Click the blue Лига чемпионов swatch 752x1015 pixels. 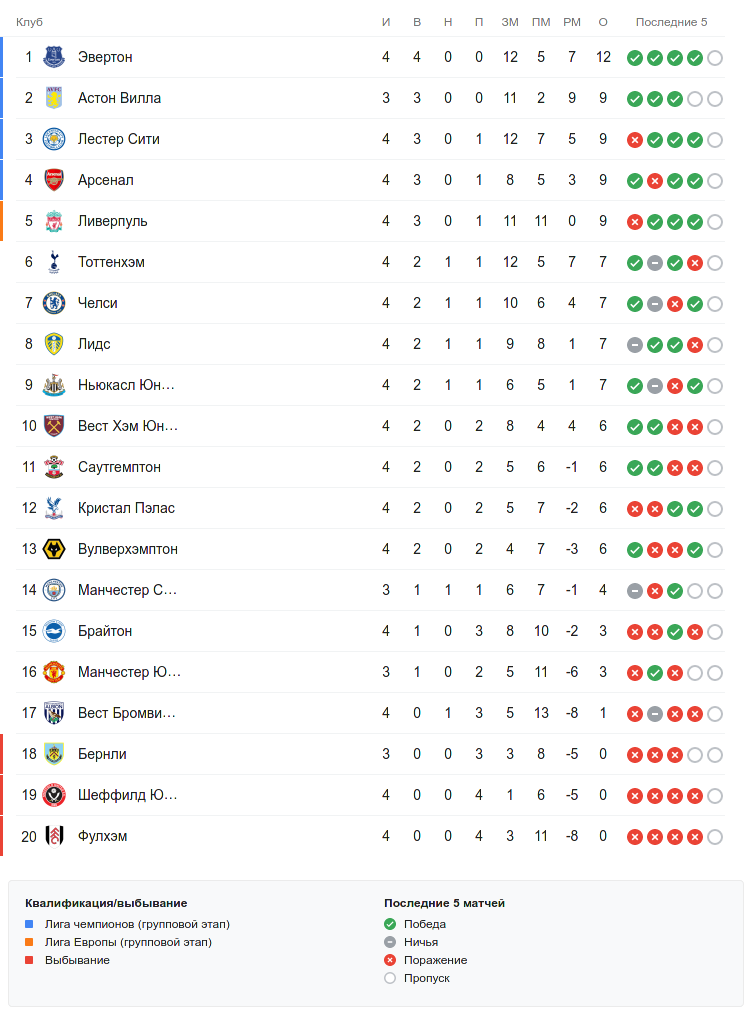click(30, 924)
